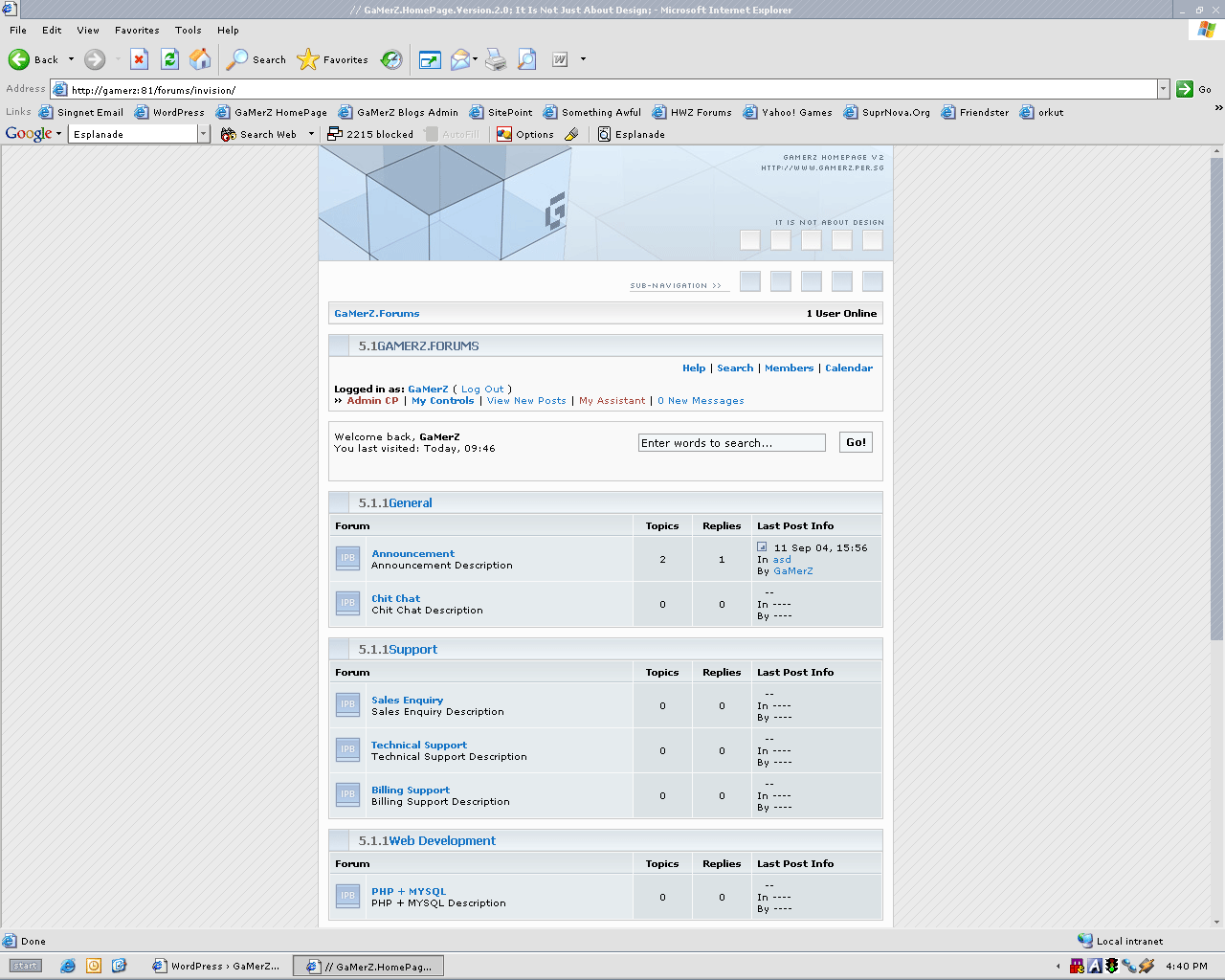
Task: Click the IPB icon beside Announcement forum
Action: click(x=347, y=559)
